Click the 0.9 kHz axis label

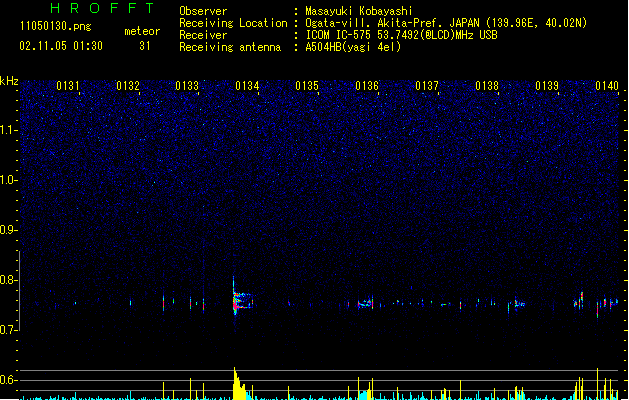(9, 230)
